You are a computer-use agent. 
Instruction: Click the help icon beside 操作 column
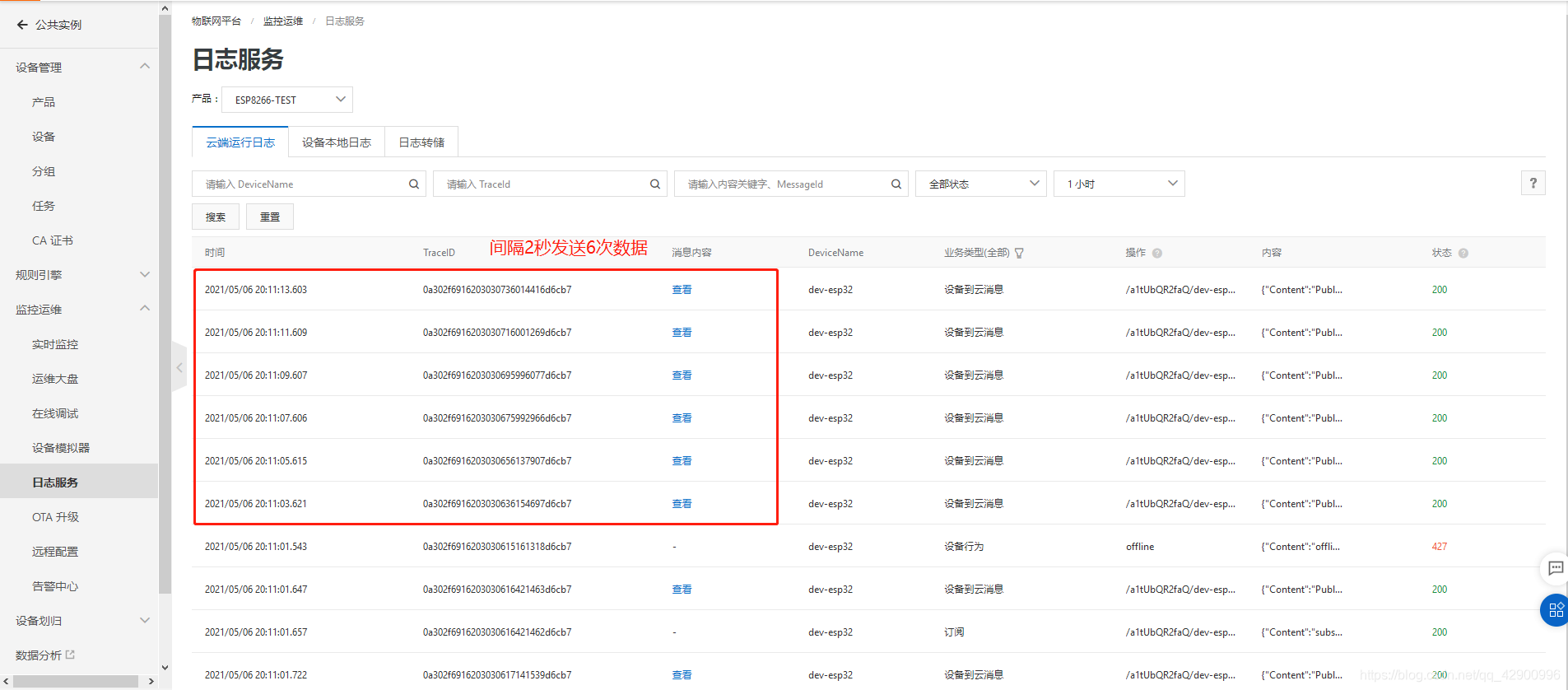[1157, 253]
